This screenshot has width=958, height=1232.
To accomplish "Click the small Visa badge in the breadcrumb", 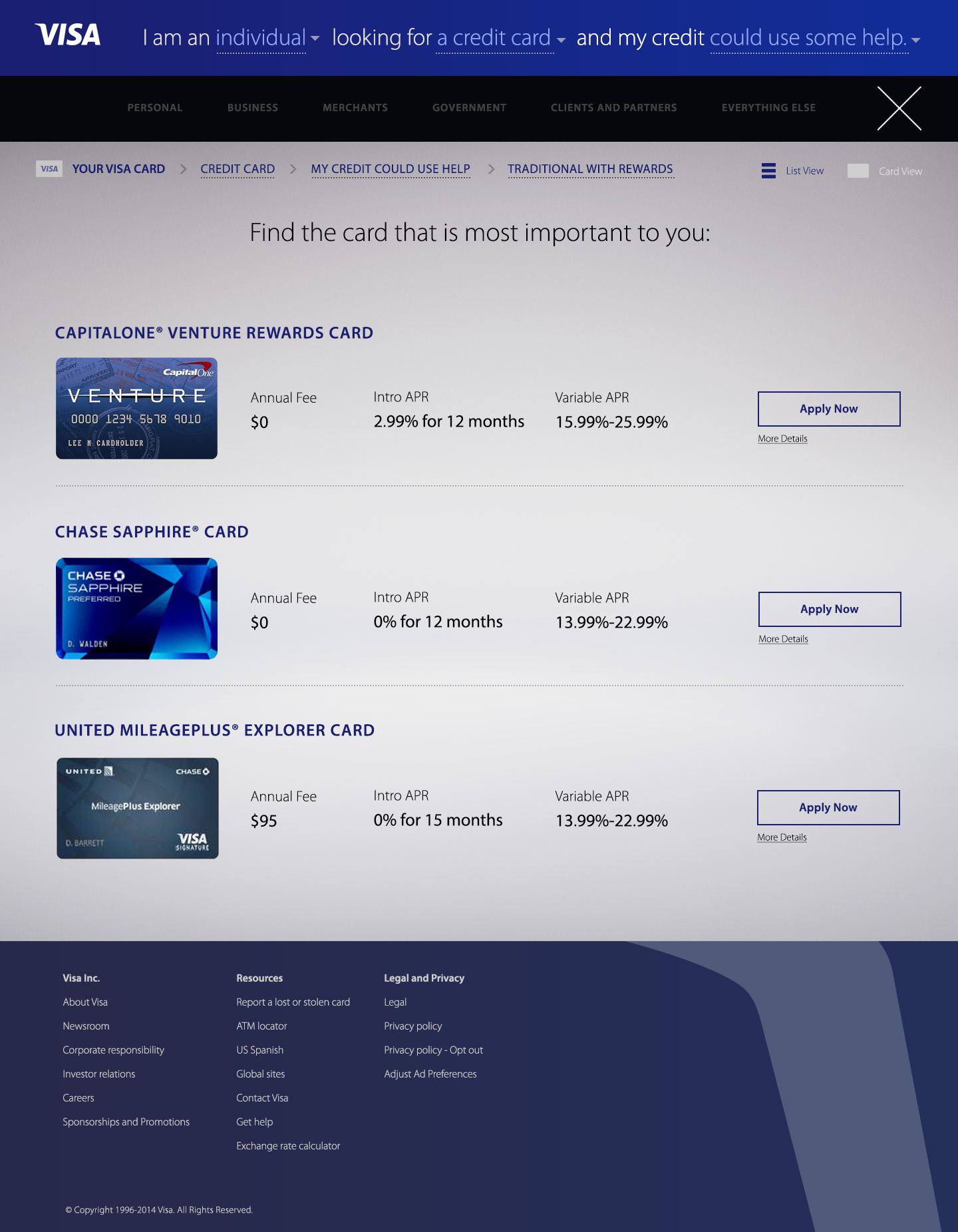I will (49, 168).
